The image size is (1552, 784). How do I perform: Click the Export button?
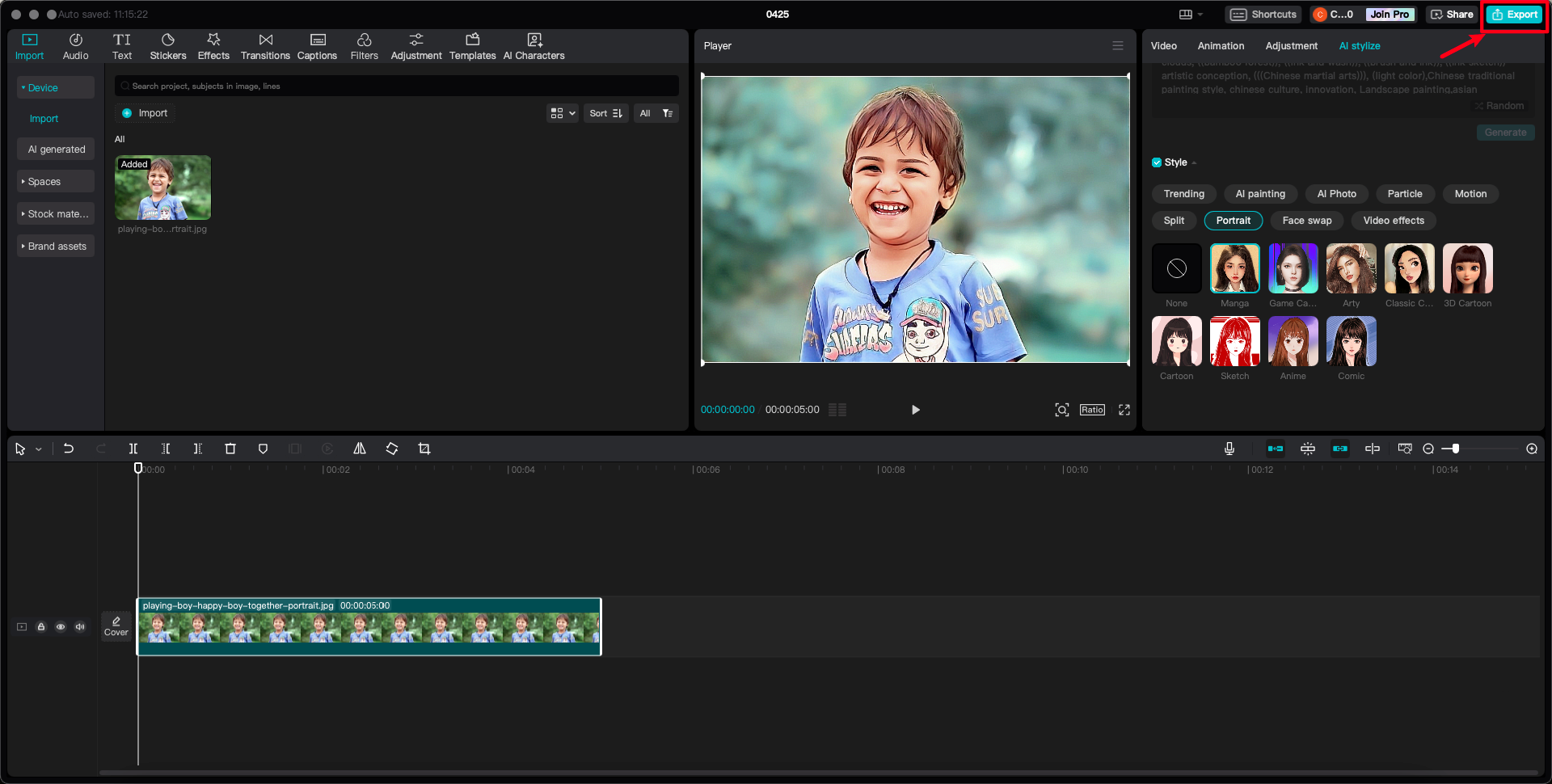(1513, 14)
